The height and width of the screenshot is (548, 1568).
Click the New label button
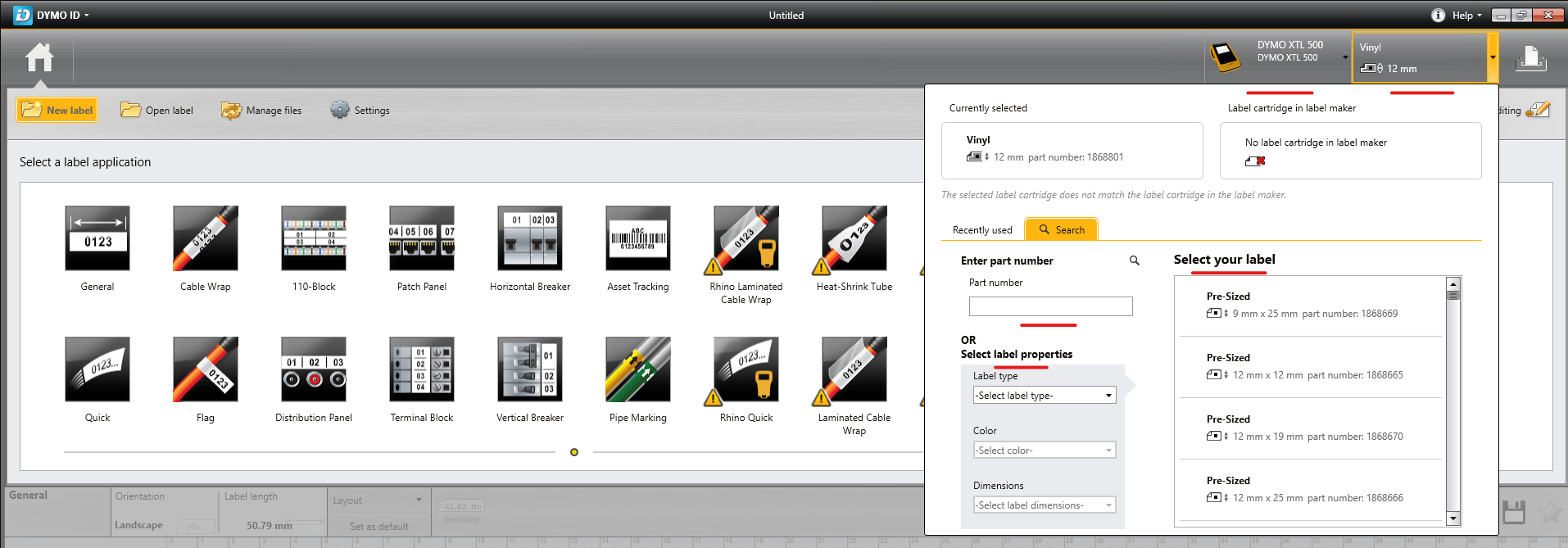click(x=57, y=110)
